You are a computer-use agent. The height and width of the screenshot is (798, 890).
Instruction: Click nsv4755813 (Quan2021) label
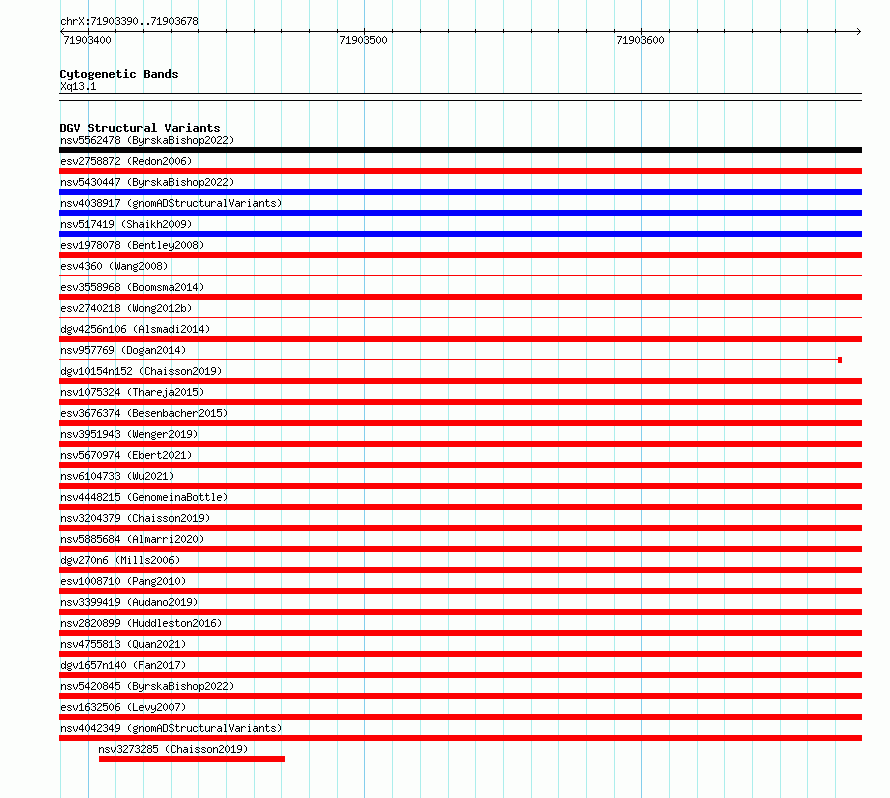pos(123,644)
